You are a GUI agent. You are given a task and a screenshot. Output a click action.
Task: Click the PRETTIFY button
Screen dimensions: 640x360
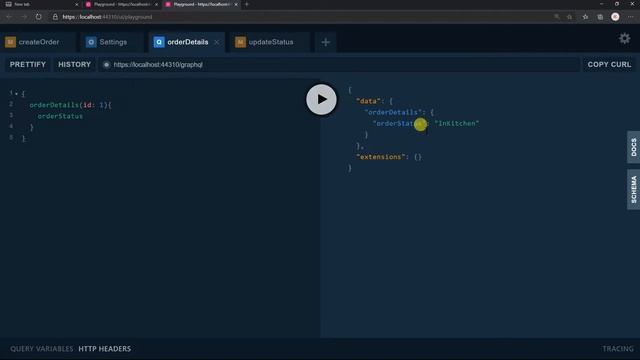coord(28,64)
